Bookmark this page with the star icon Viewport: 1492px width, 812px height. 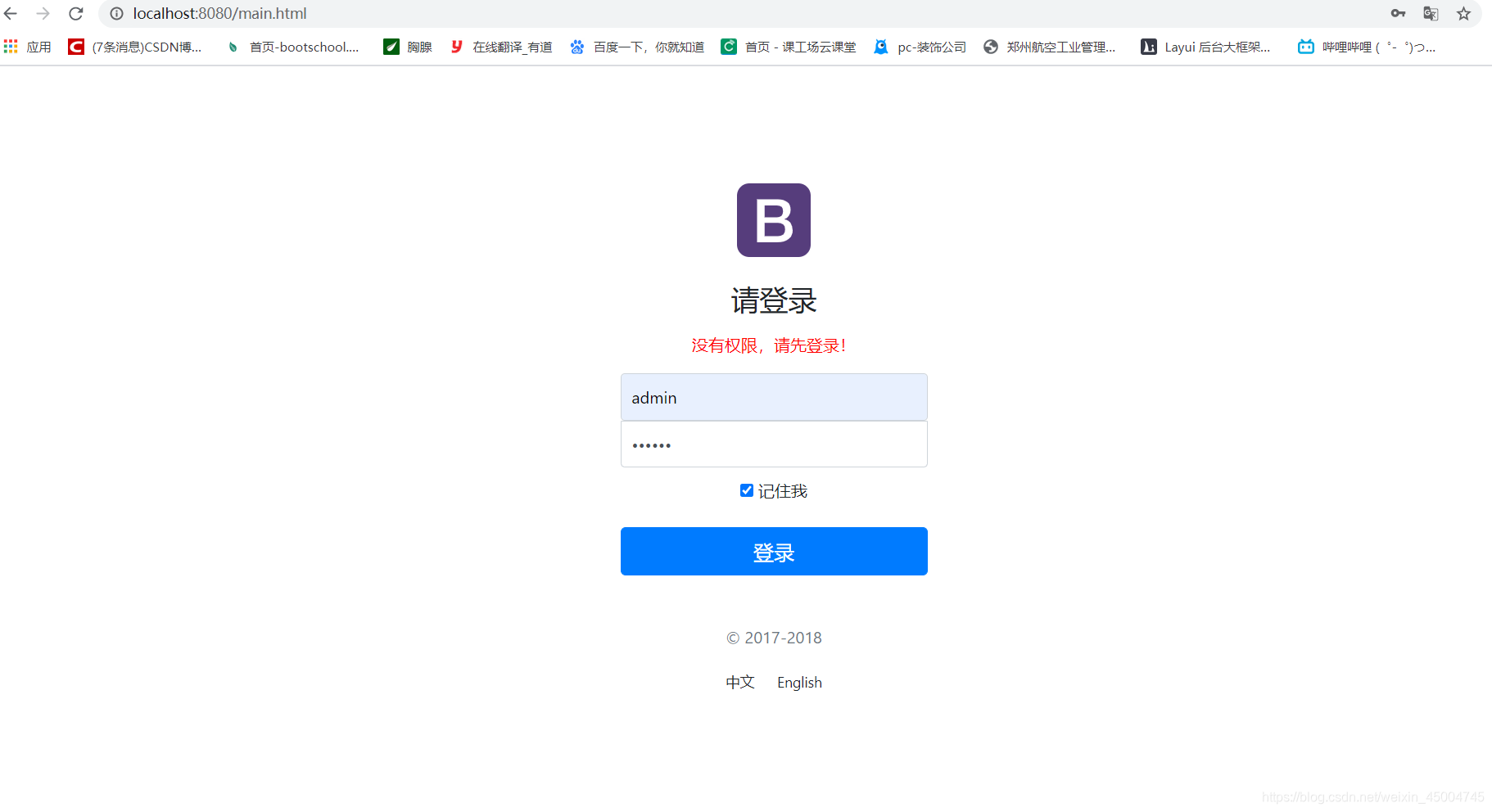[x=1463, y=13]
